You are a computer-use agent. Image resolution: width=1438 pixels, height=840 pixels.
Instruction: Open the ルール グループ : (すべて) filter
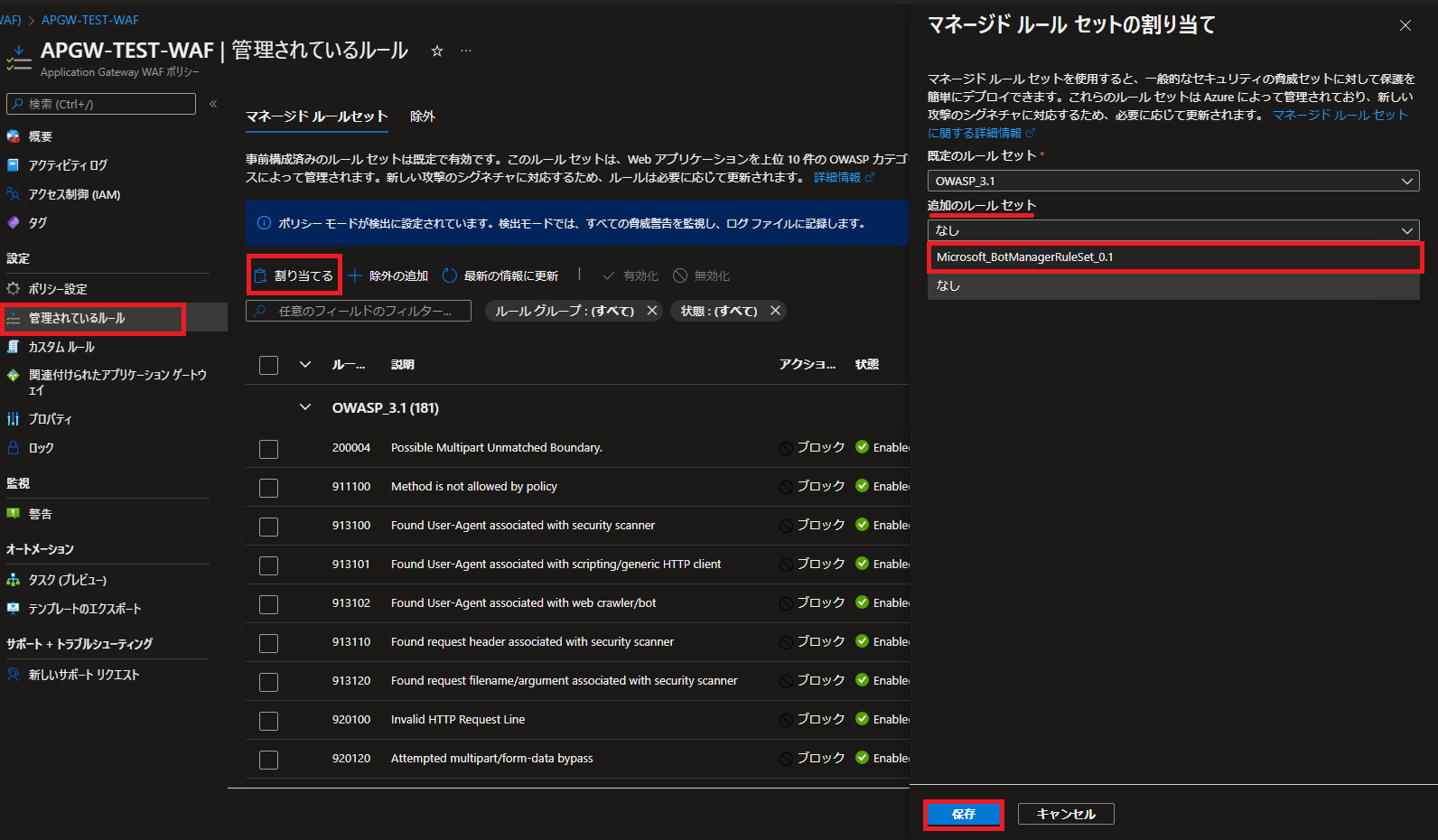[565, 311]
